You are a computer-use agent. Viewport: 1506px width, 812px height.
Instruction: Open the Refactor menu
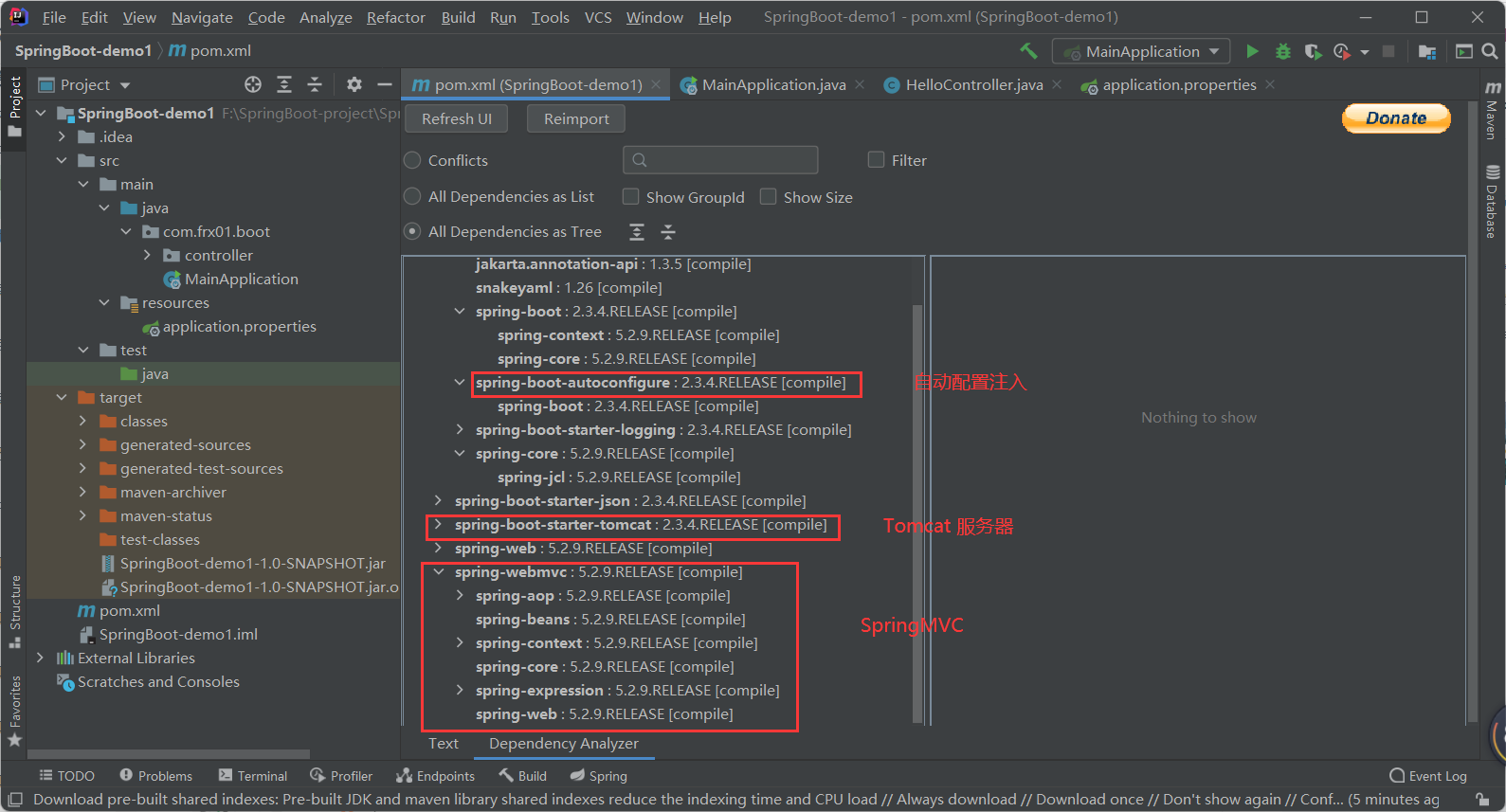coord(396,17)
